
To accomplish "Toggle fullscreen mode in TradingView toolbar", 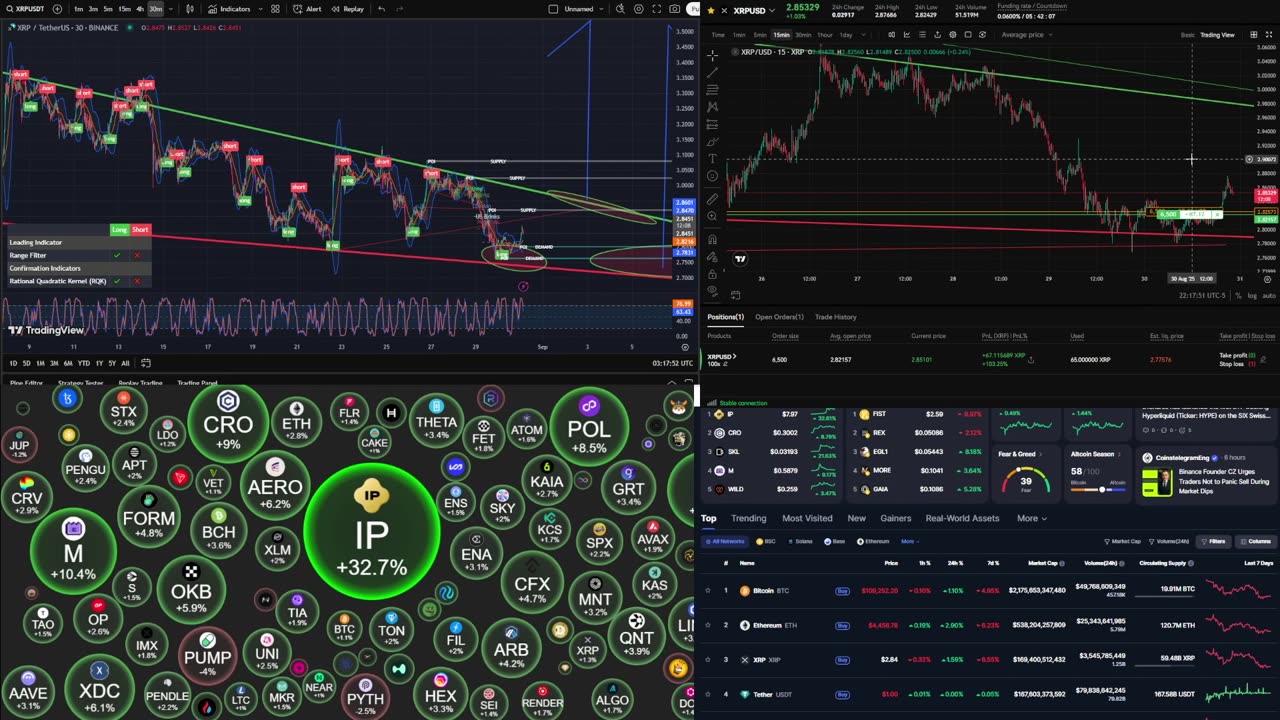I will (657, 9).
